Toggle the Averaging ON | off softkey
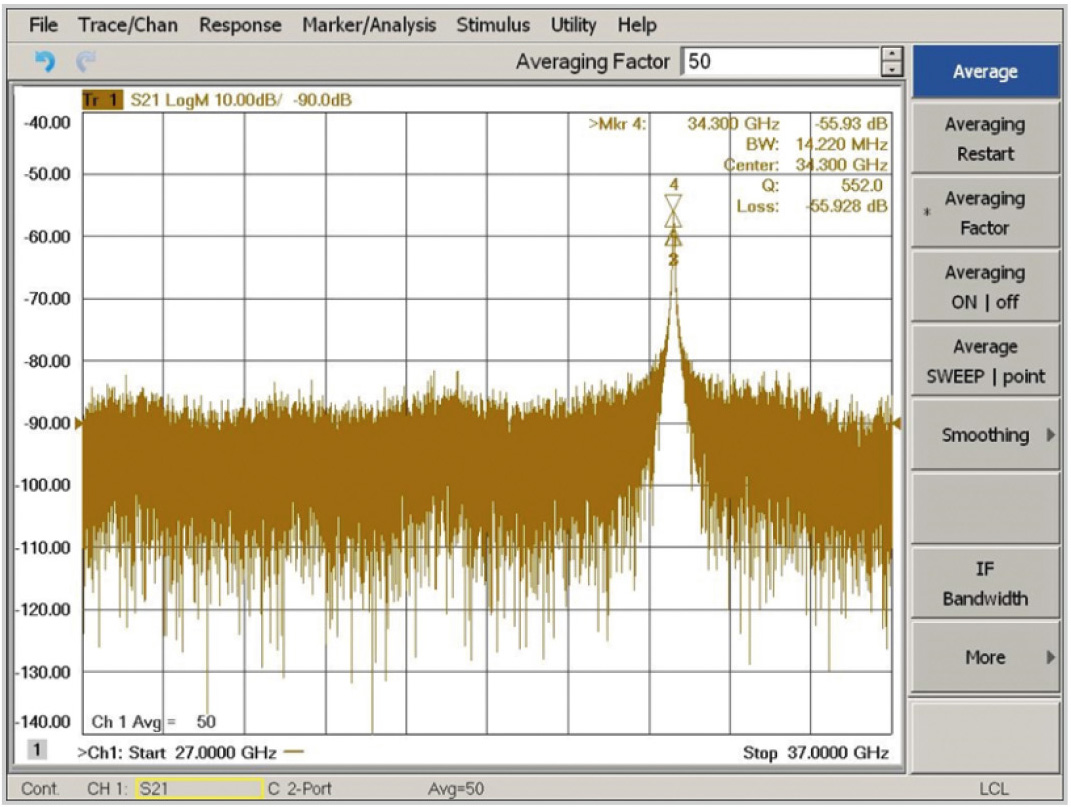This screenshot has width=1071, height=807. (x=984, y=287)
